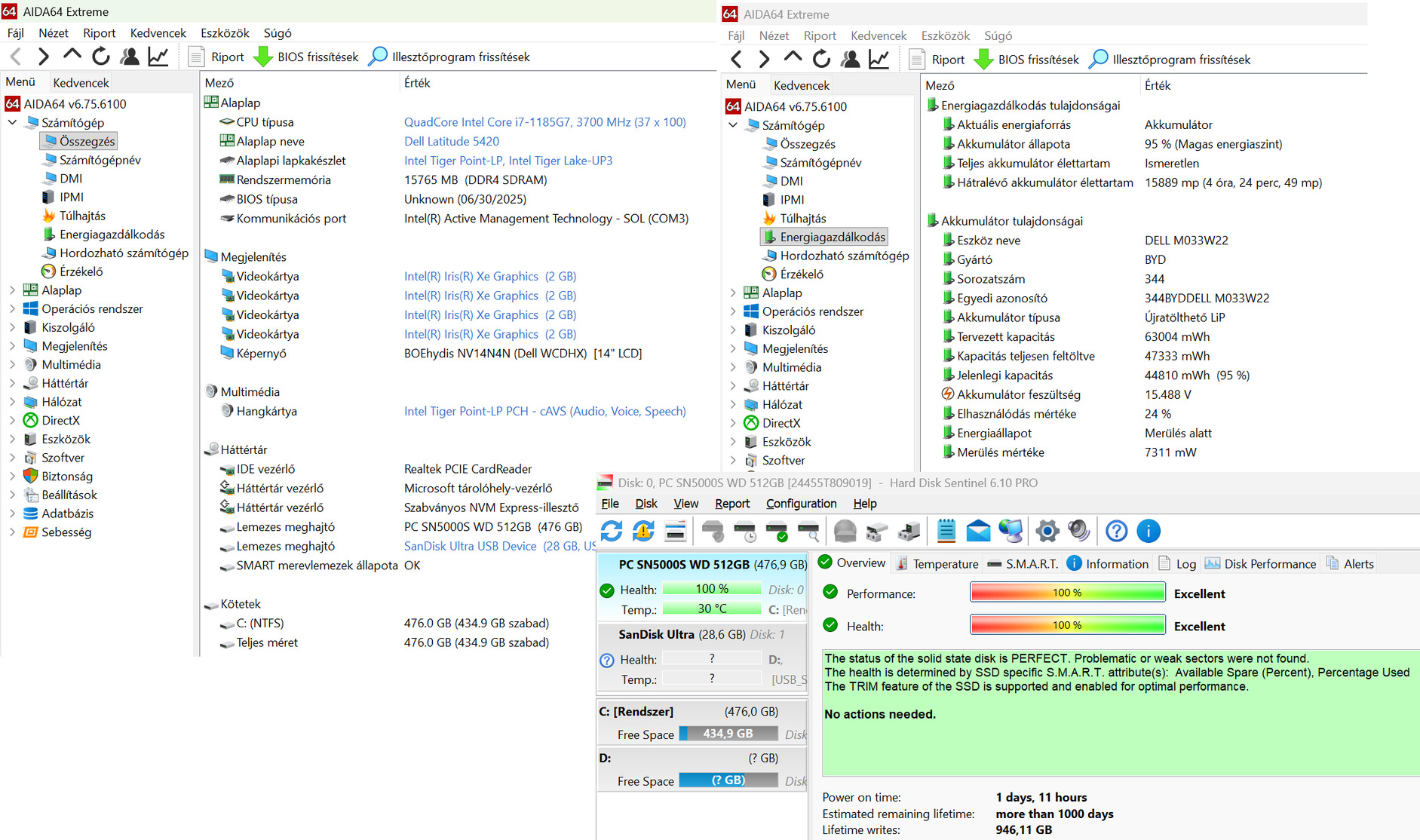The image size is (1420, 840).
Task: Click the Érték column header in right AIDA64
Action: (x=1158, y=85)
